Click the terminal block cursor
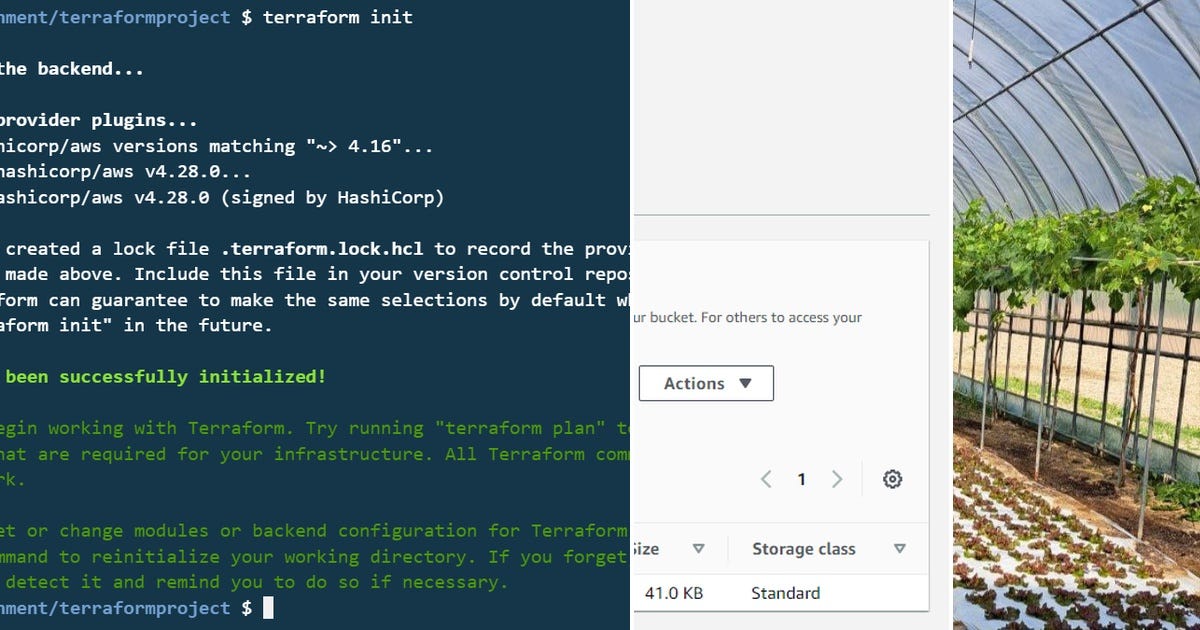The image size is (1200, 630). pos(268,607)
